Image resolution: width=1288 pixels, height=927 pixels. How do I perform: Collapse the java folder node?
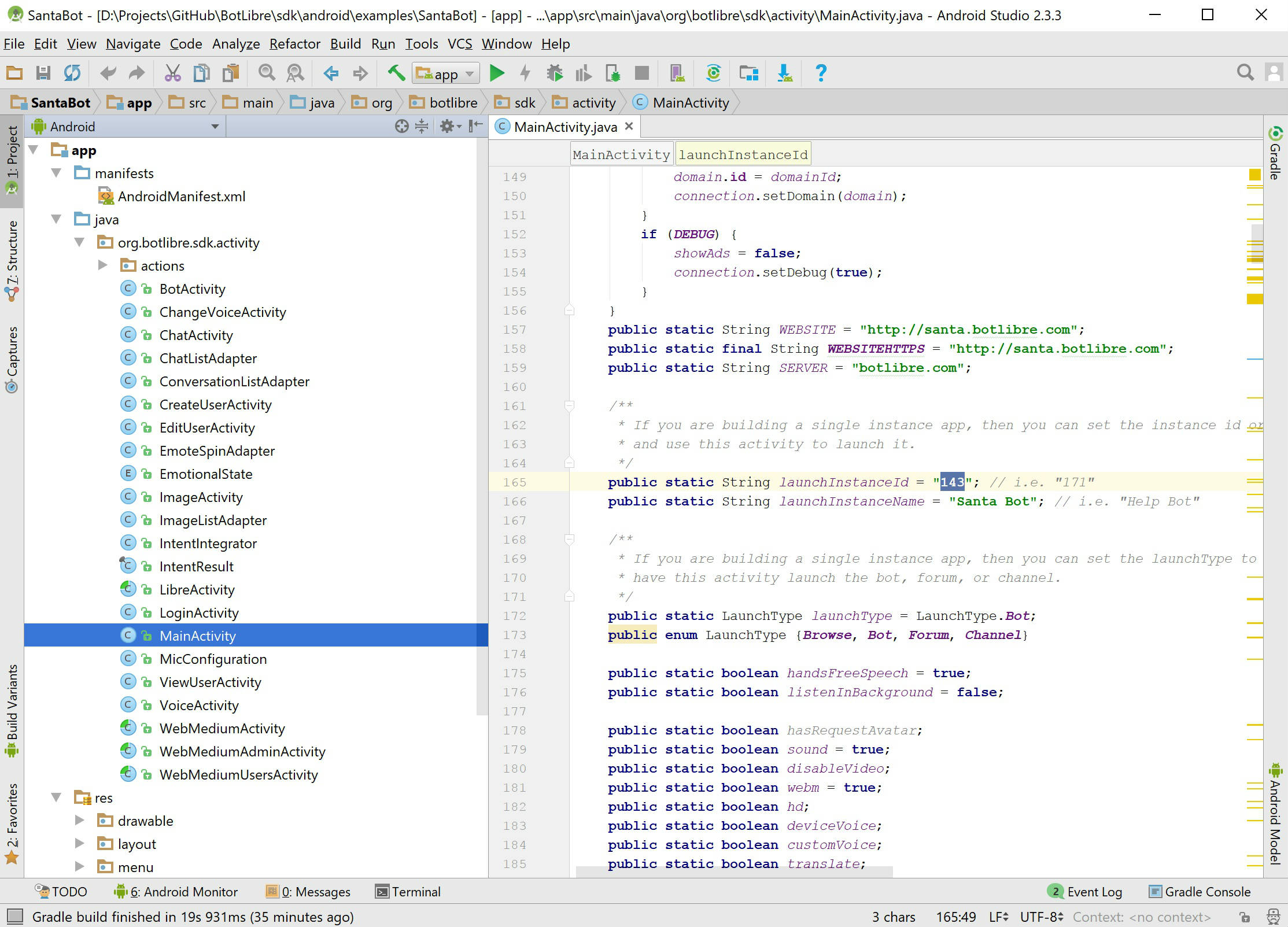point(56,219)
